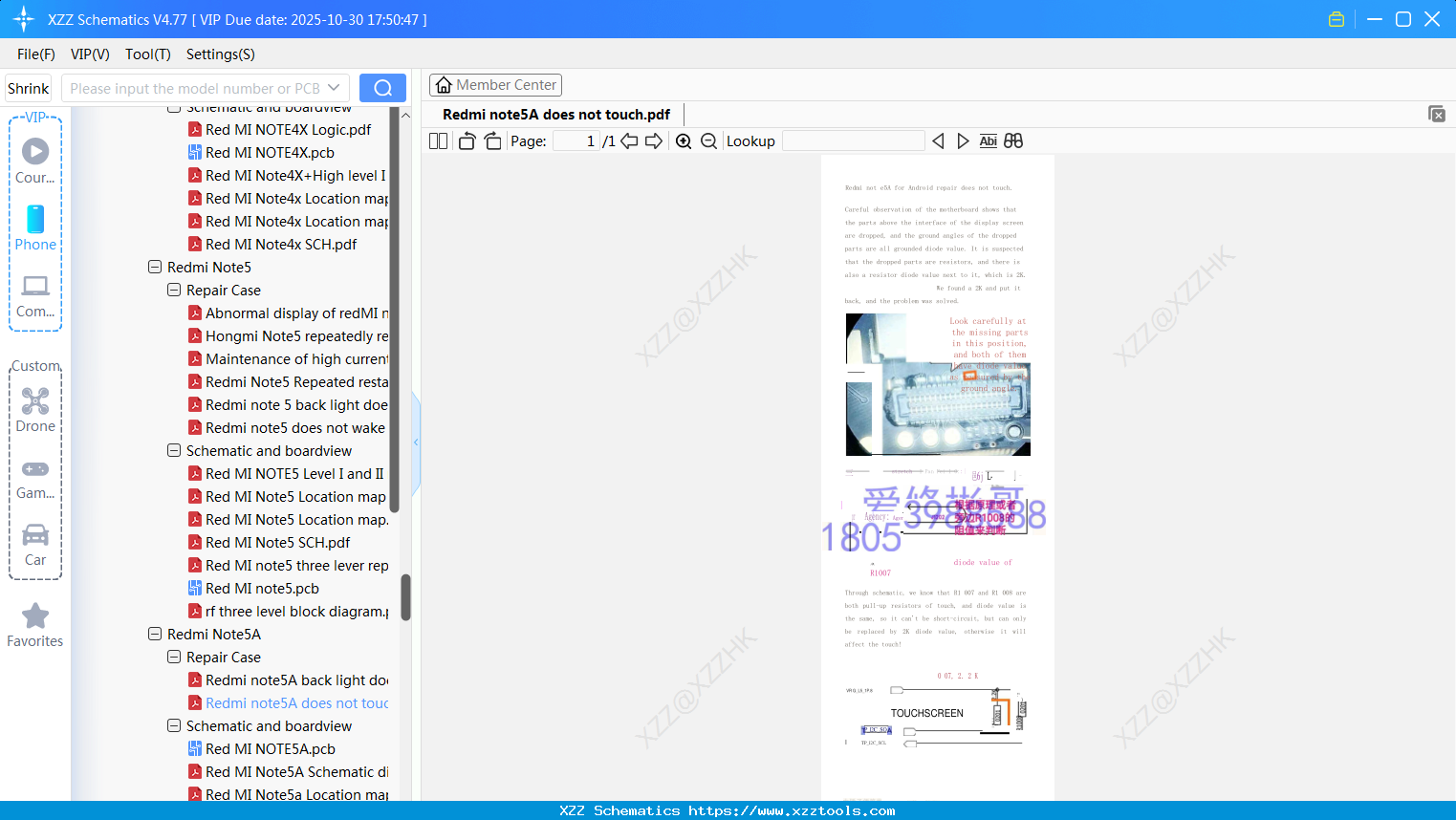Open 'Redmi note5 does not wake' document
Viewport: 1456px width, 820px height.
286,428
